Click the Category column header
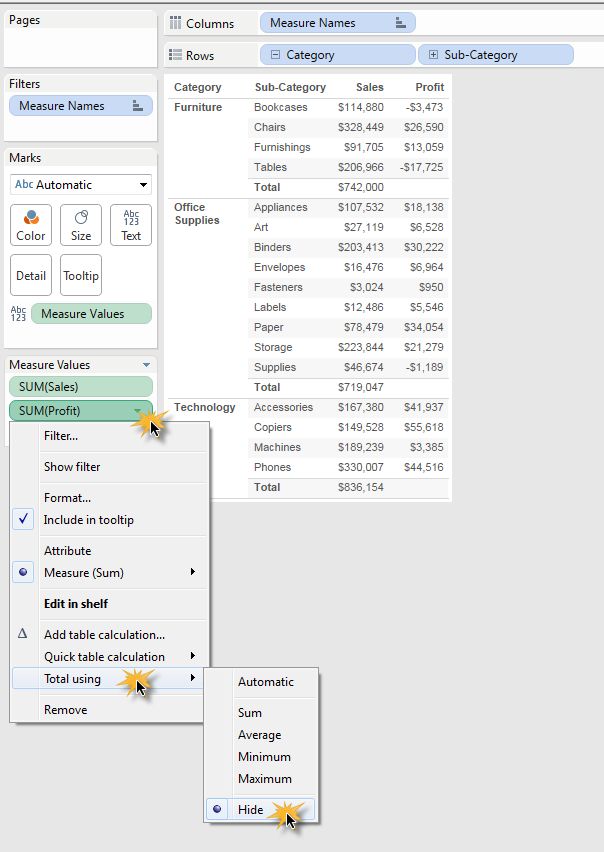This screenshot has height=852, width=604. tap(198, 87)
